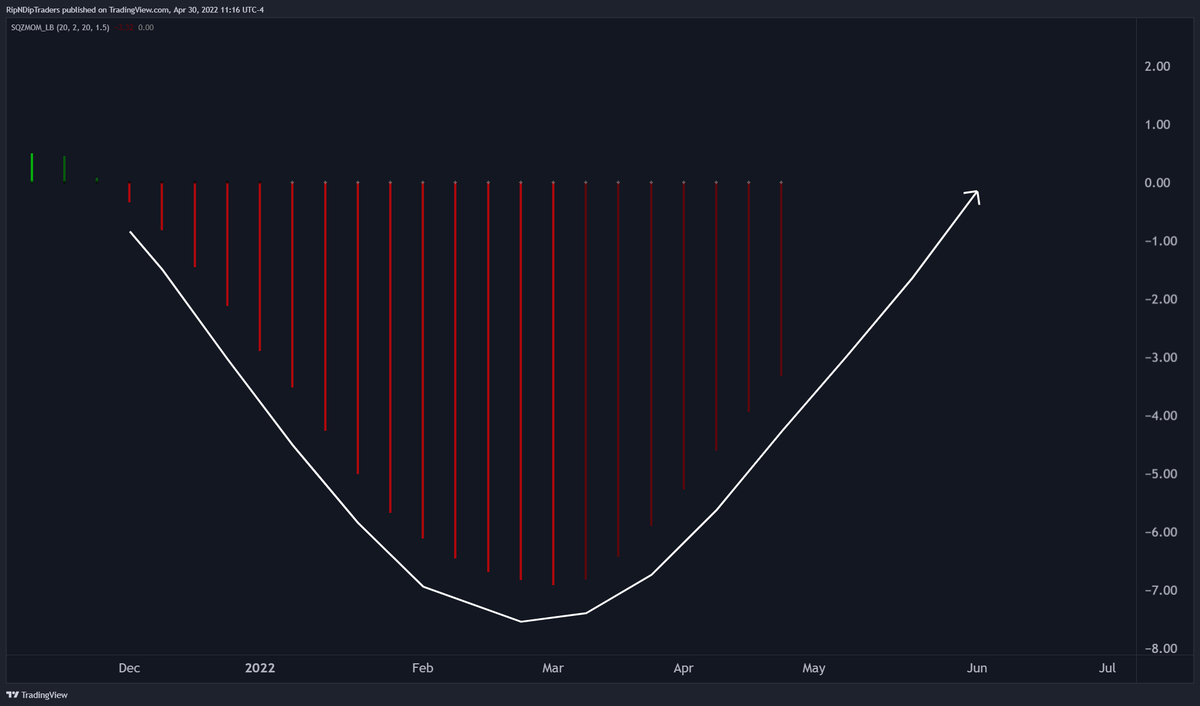Click the May label on the time axis

[814, 668]
